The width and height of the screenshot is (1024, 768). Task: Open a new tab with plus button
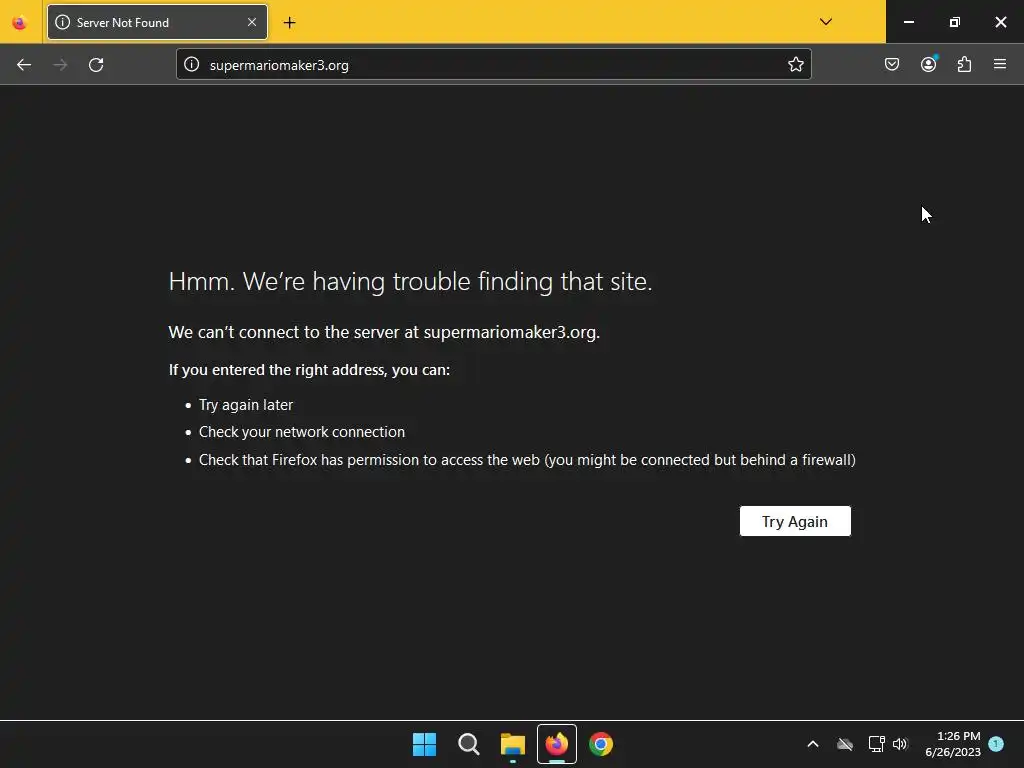(289, 23)
